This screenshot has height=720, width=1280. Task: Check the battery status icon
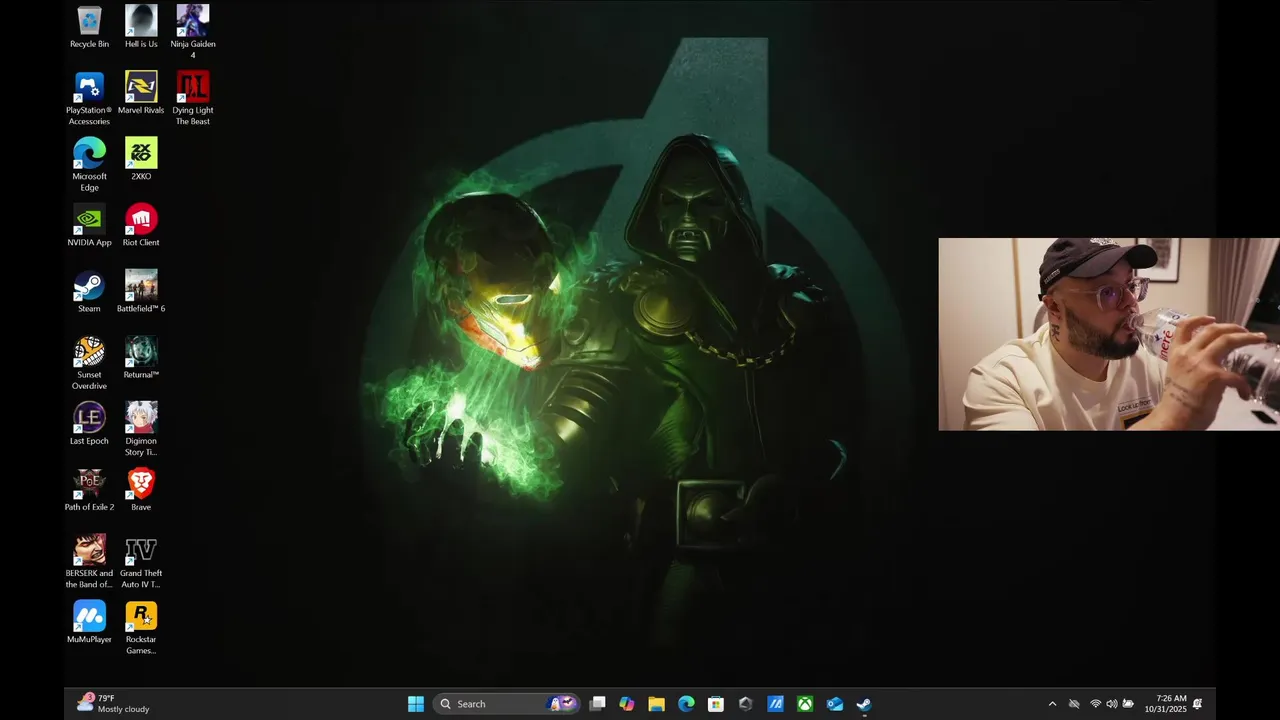tap(1129, 704)
